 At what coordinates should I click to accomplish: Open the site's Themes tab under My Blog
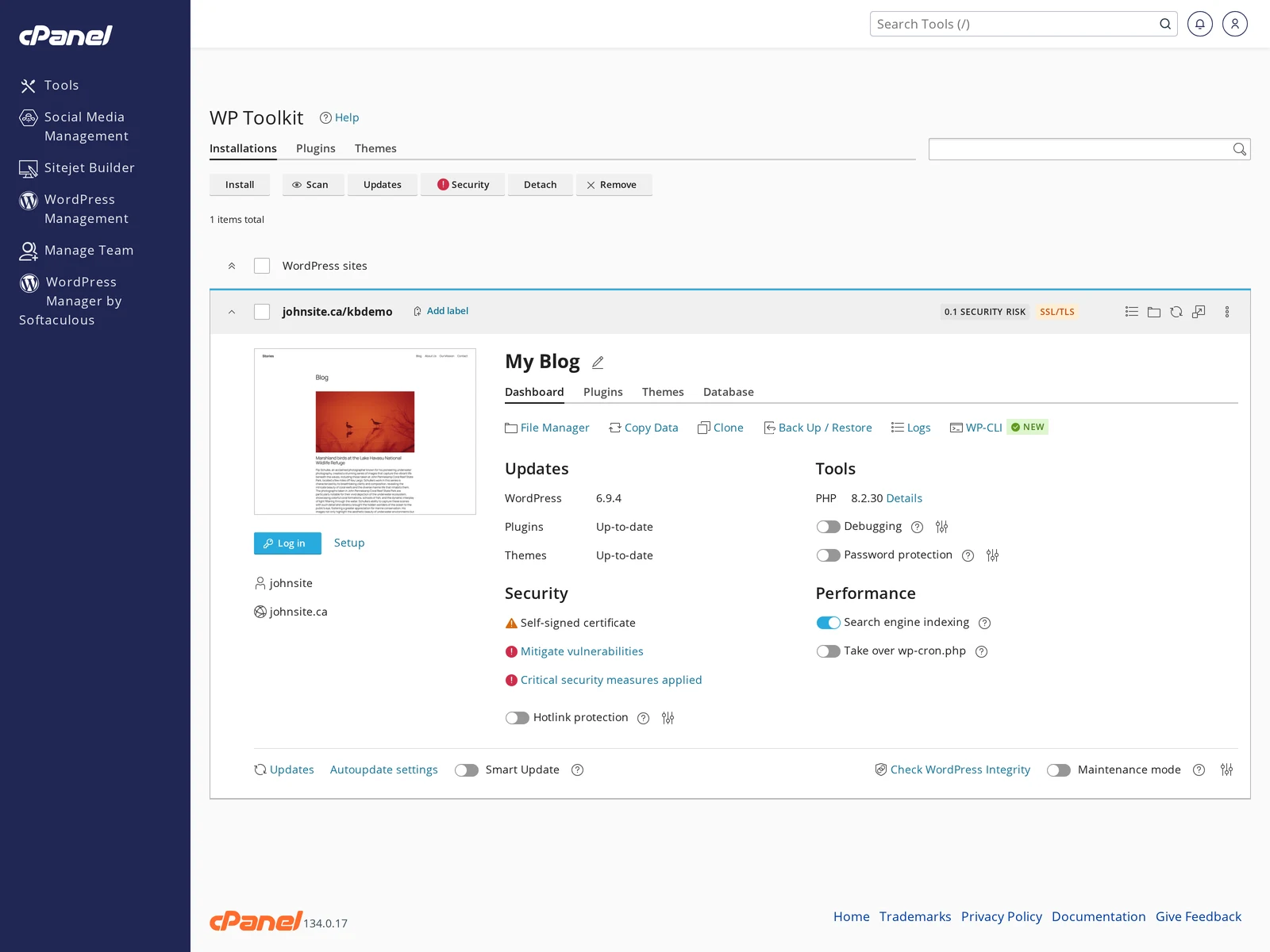click(663, 392)
